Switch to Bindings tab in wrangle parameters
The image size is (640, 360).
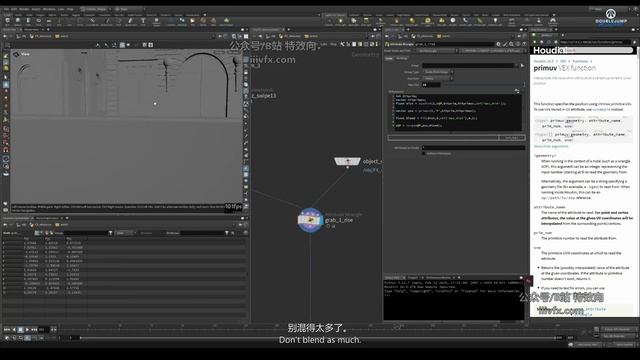click(x=402, y=58)
